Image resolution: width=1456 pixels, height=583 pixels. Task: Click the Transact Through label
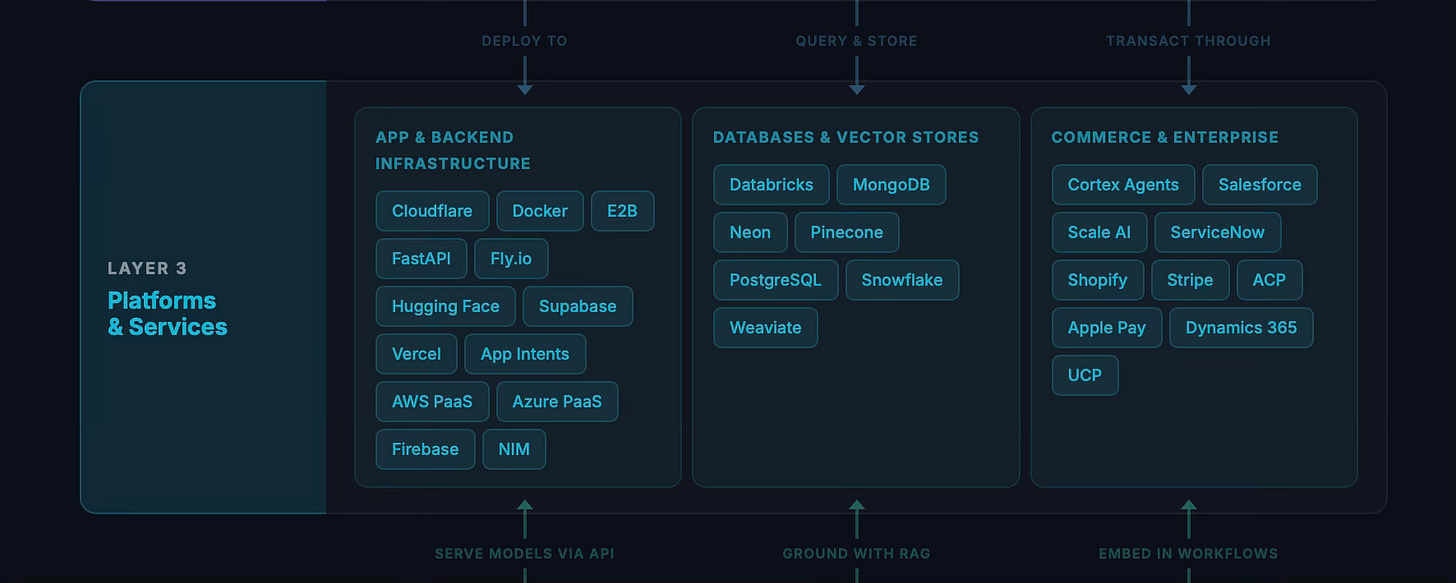tap(1188, 41)
